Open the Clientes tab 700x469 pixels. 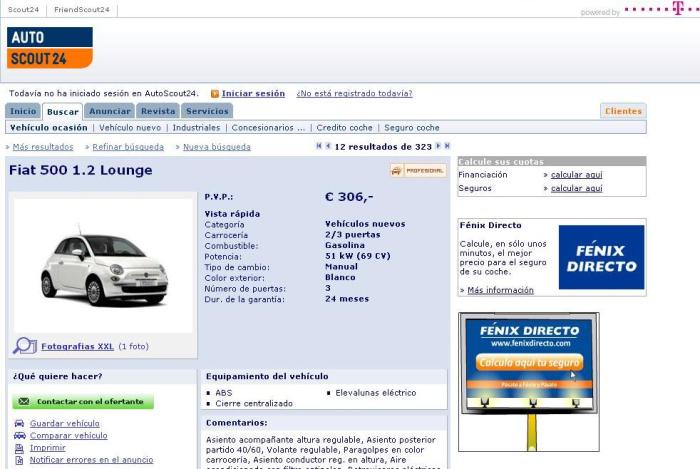pyautogui.click(x=623, y=111)
